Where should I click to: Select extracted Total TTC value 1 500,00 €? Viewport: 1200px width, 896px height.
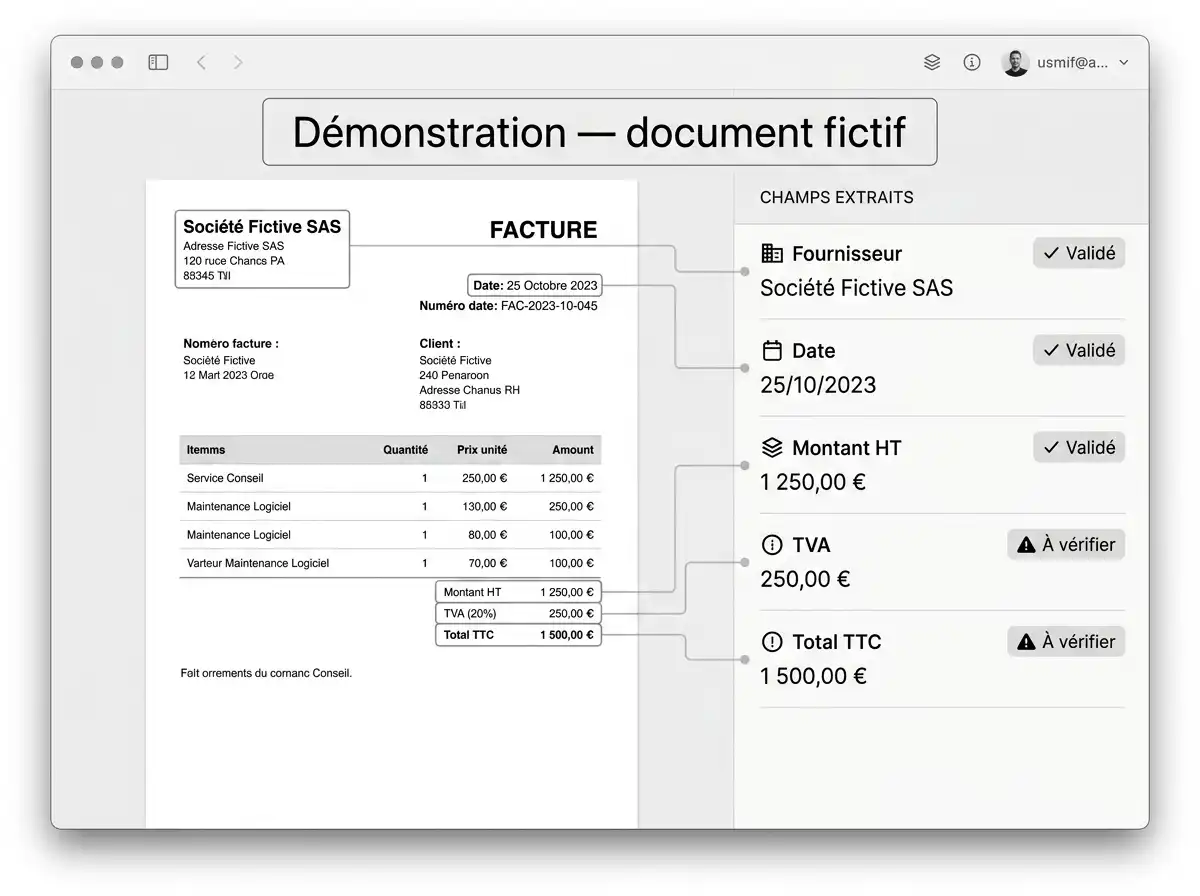click(x=813, y=676)
